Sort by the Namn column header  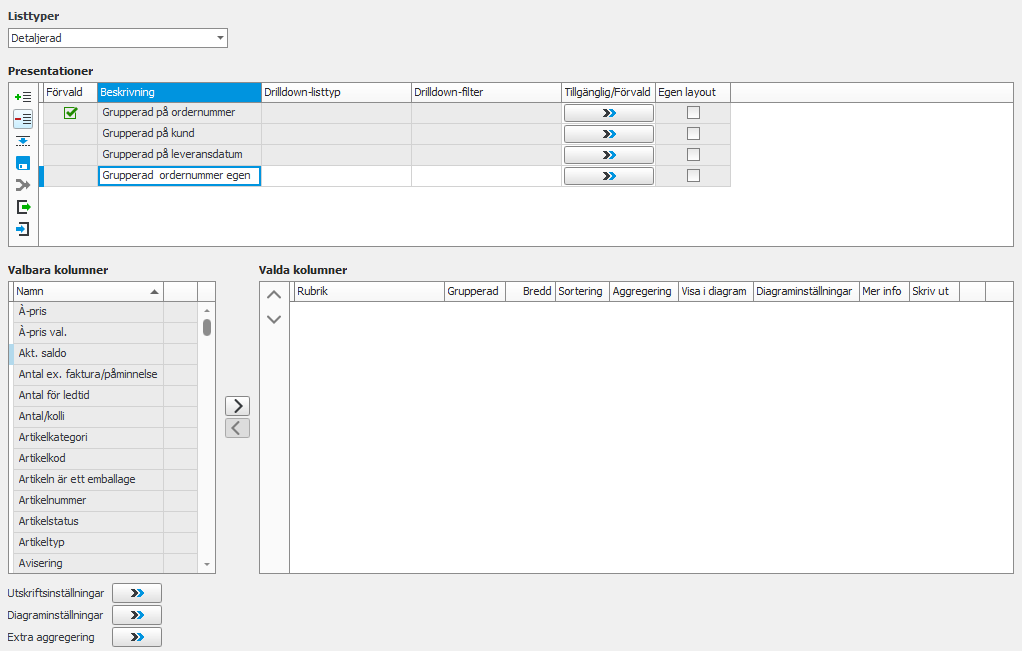[85, 291]
